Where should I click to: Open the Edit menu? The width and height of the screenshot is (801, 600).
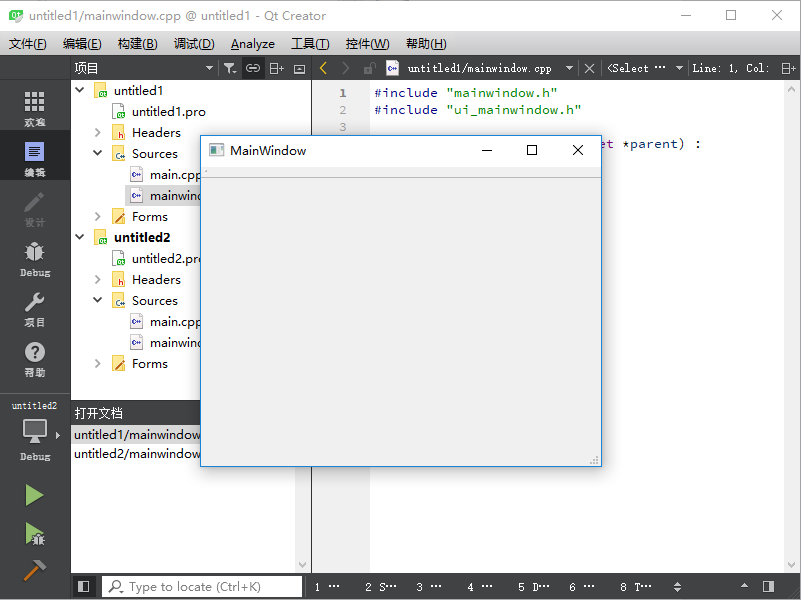(82, 44)
